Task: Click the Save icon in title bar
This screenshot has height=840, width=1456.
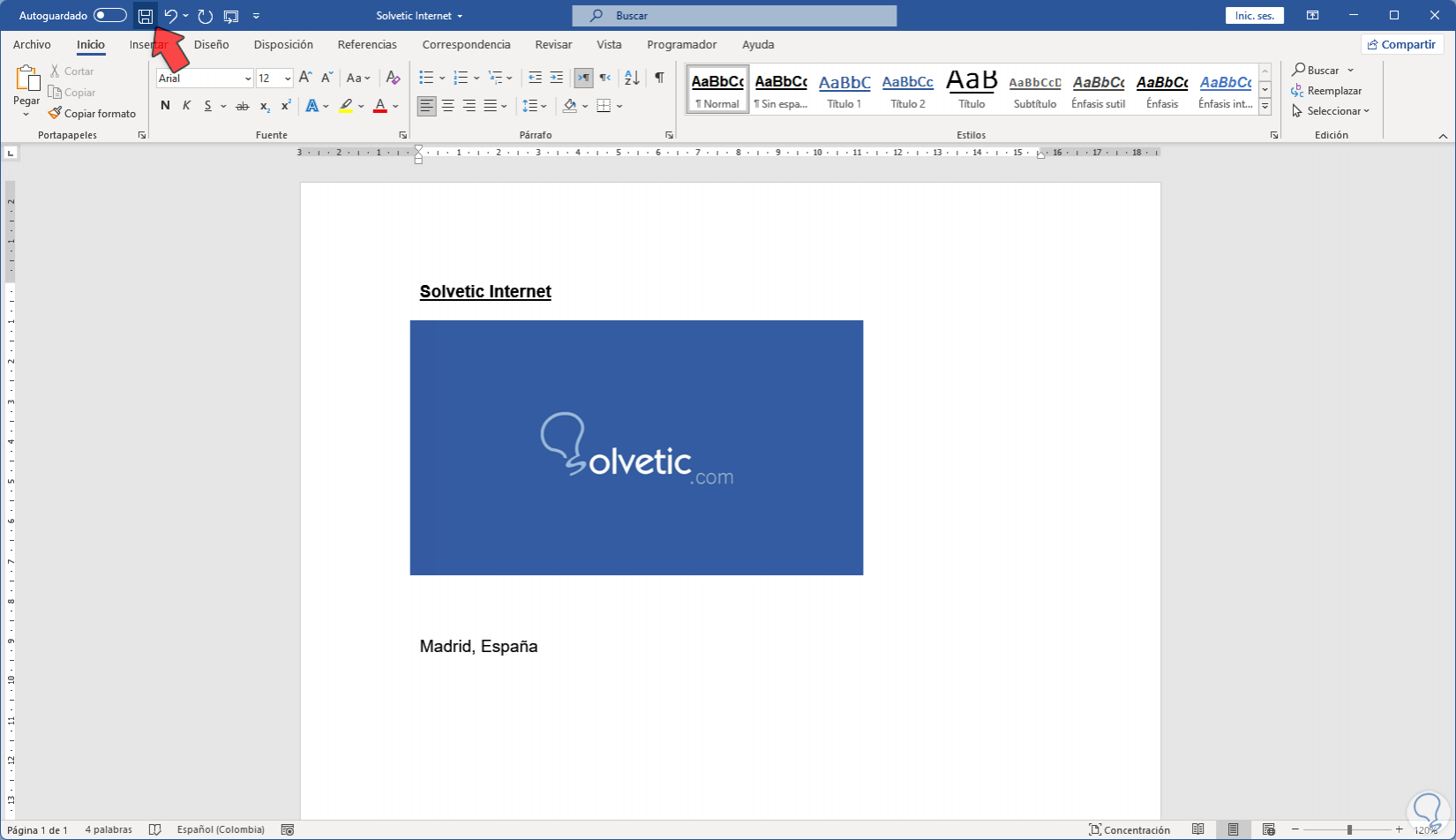Action: (146, 16)
